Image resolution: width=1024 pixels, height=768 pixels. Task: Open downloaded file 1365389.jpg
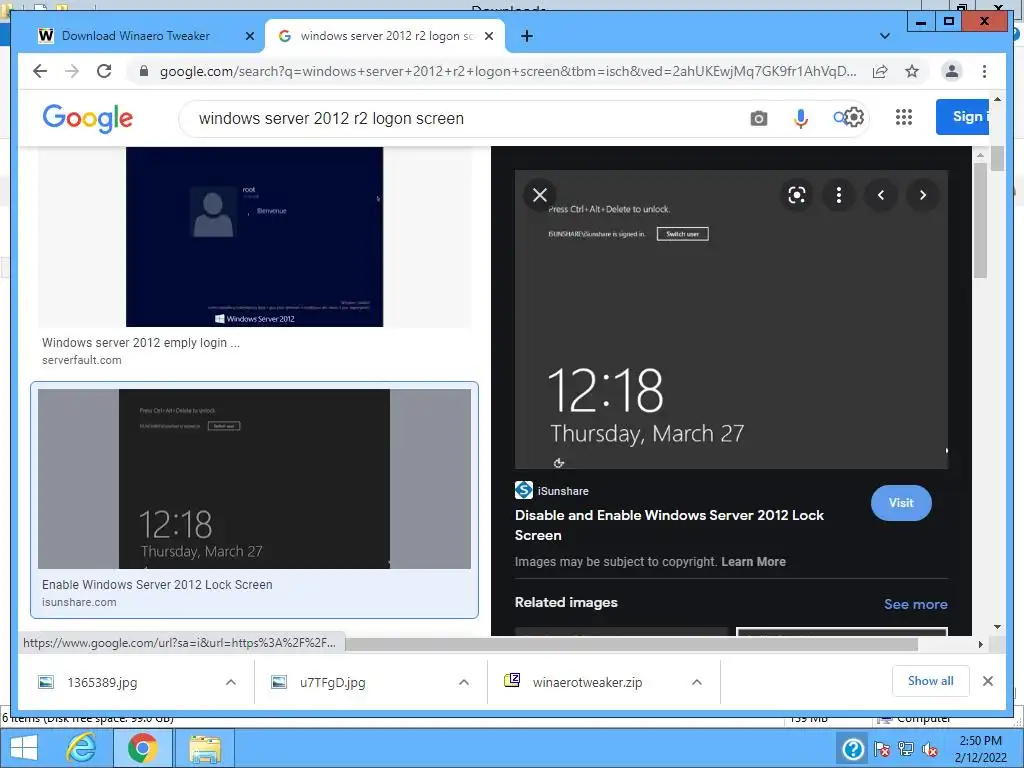tap(102, 682)
